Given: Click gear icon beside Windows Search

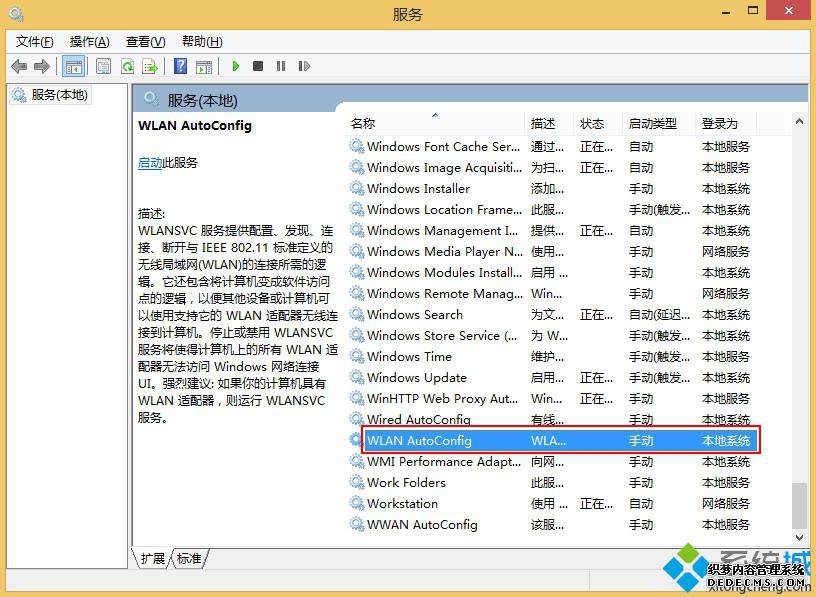Looking at the screenshot, I should 356,314.
